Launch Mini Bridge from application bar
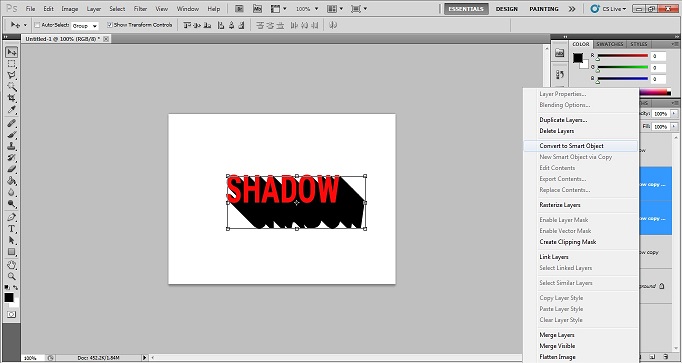The height and width of the screenshot is (363, 682). [x=257, y=9]
